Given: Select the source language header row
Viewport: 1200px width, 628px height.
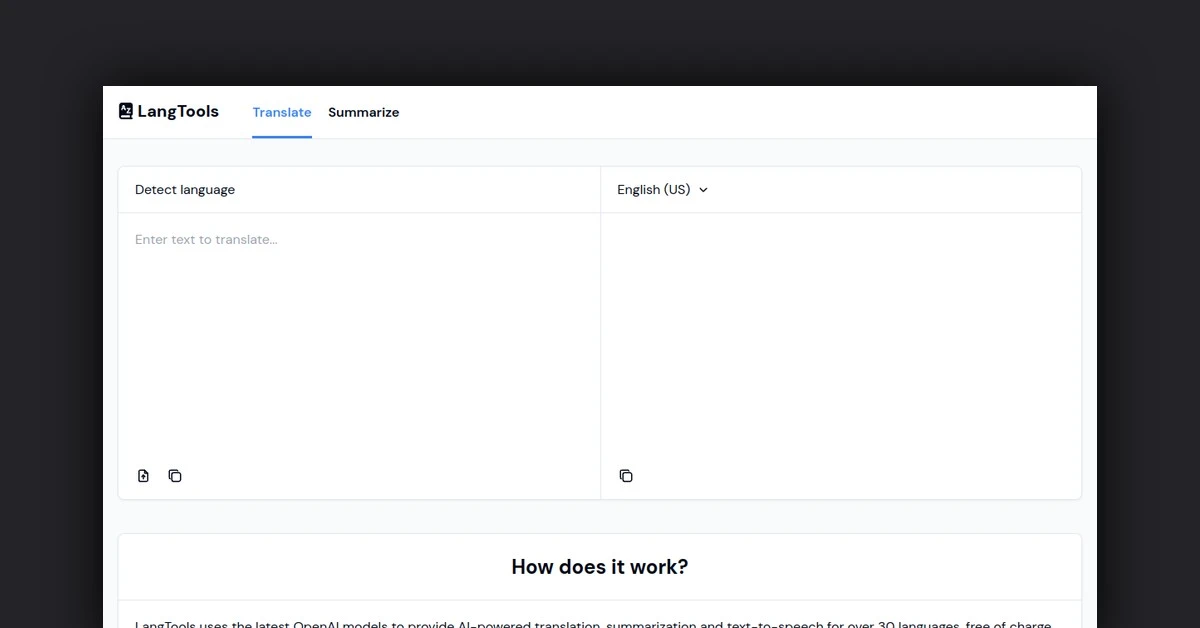Looking at the screenshot, I should pos(300,189).
